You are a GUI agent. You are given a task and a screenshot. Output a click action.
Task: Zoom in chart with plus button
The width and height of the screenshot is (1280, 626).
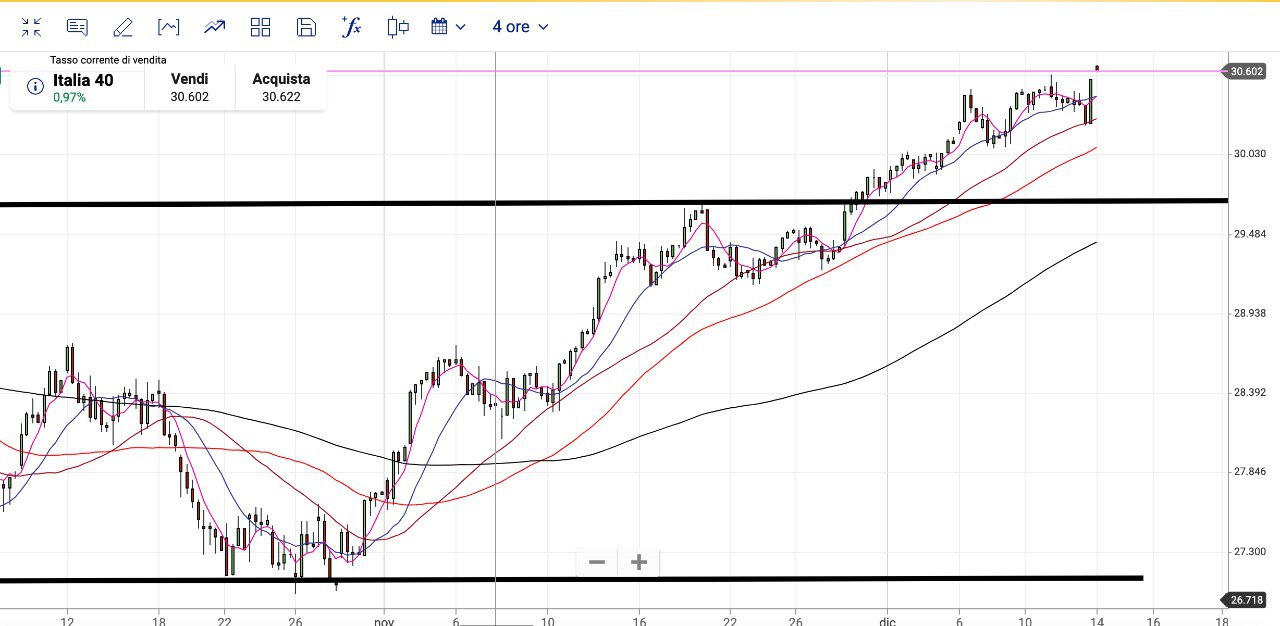pyautogui.click(x=639, y=562)
